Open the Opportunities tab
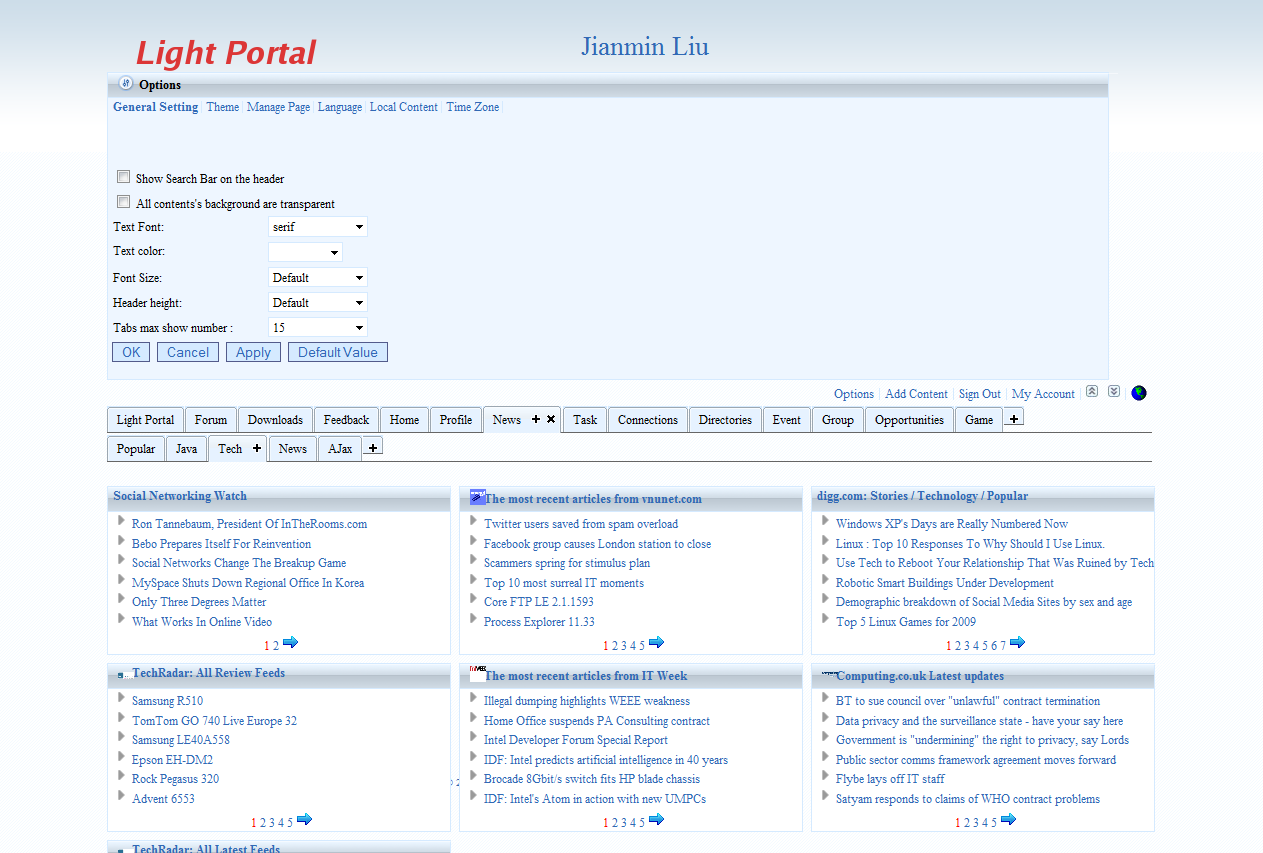 (910, 420)
